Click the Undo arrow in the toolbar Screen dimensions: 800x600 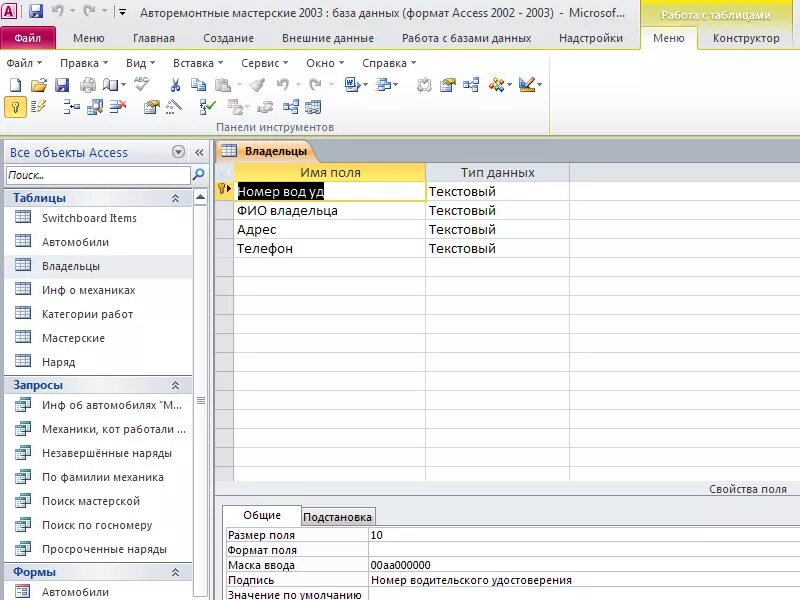(283, 85)
